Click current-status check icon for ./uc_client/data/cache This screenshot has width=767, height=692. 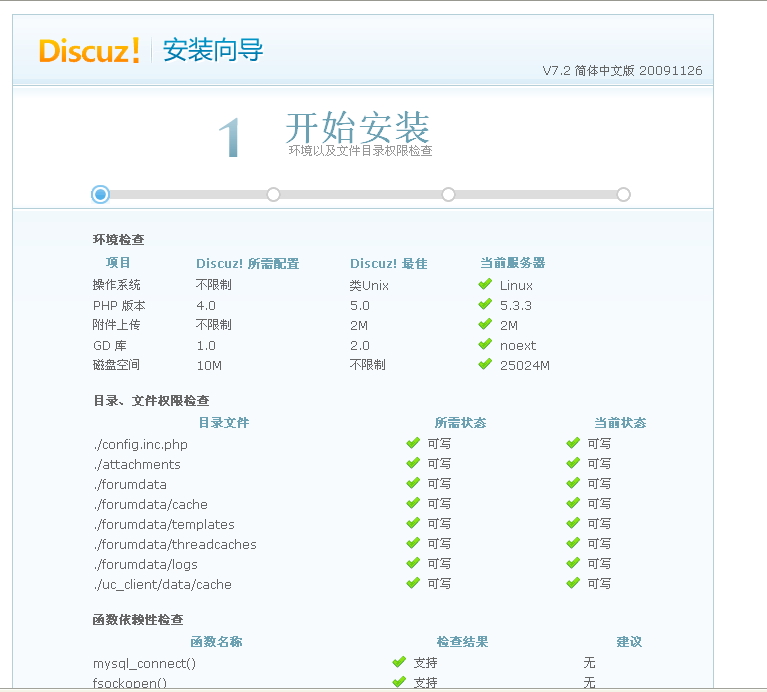[573, 583]
